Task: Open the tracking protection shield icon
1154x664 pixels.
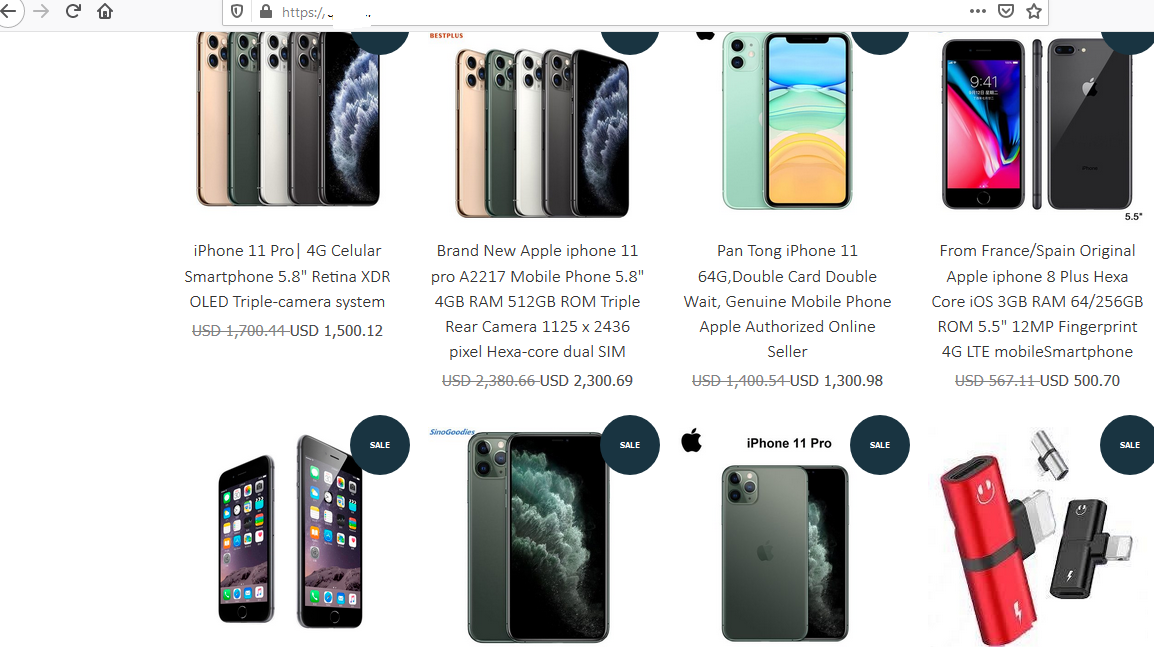Action: pyautogui.click(x=237, y=12)
